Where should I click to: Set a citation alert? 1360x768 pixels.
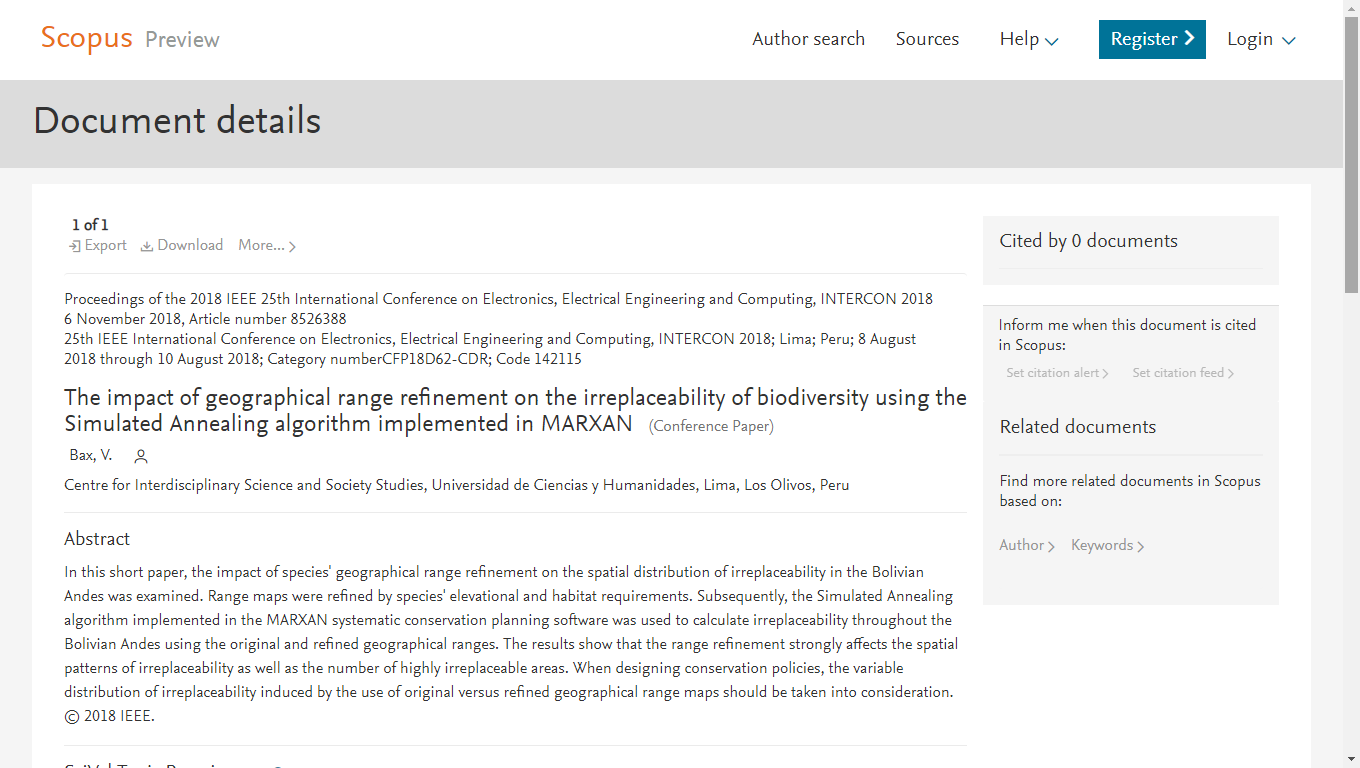[x=1057, y=373]
